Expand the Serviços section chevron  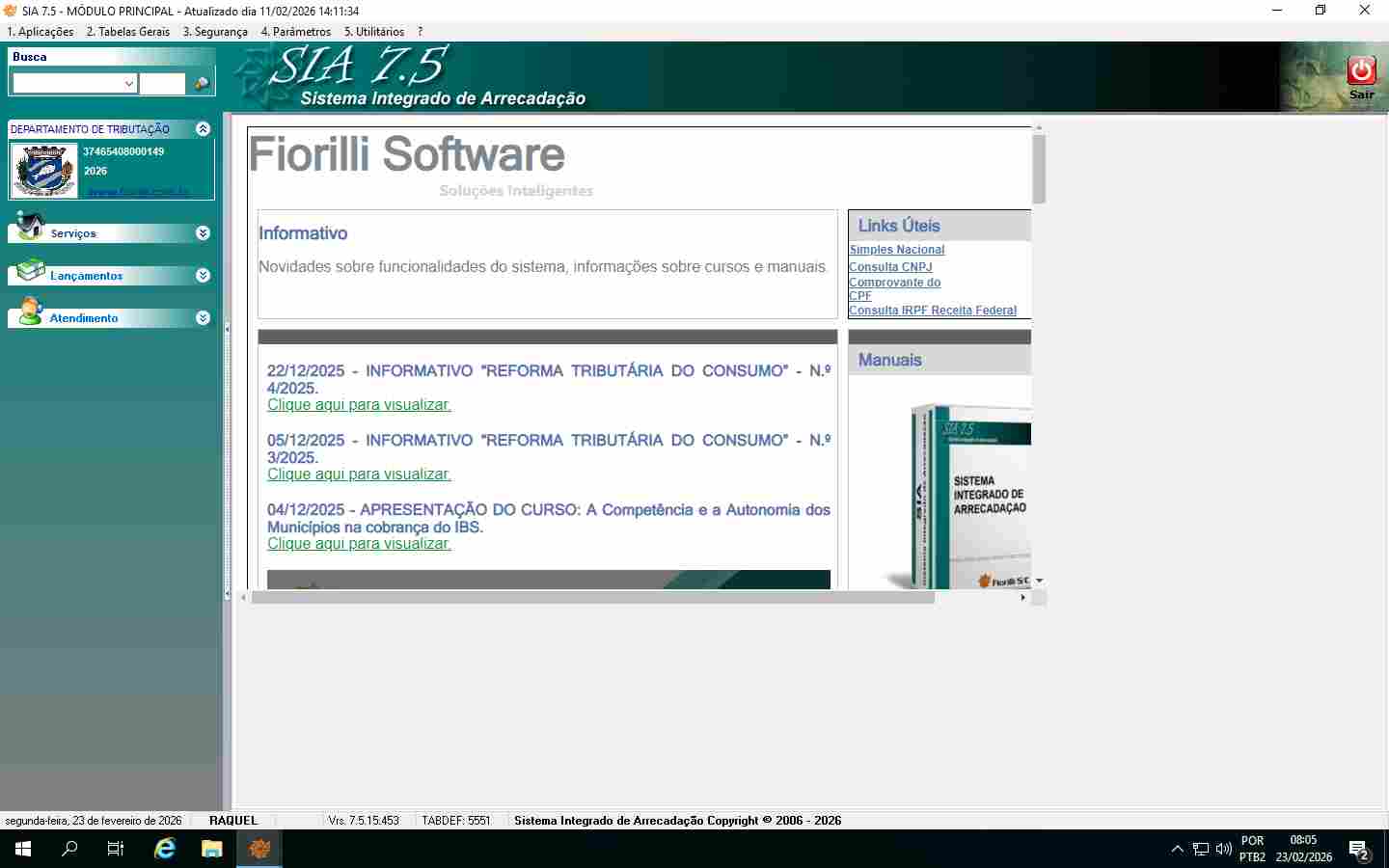pos(203,233)
